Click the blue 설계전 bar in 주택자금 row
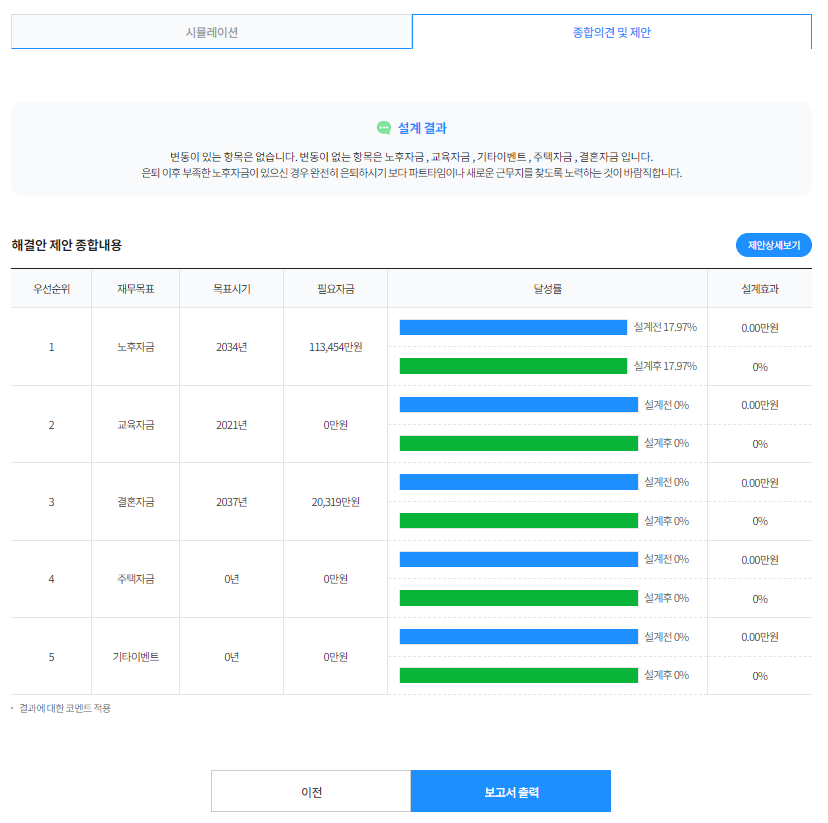Screen dimensions: 828x823 pyautogui.click(x=519, y=559)
